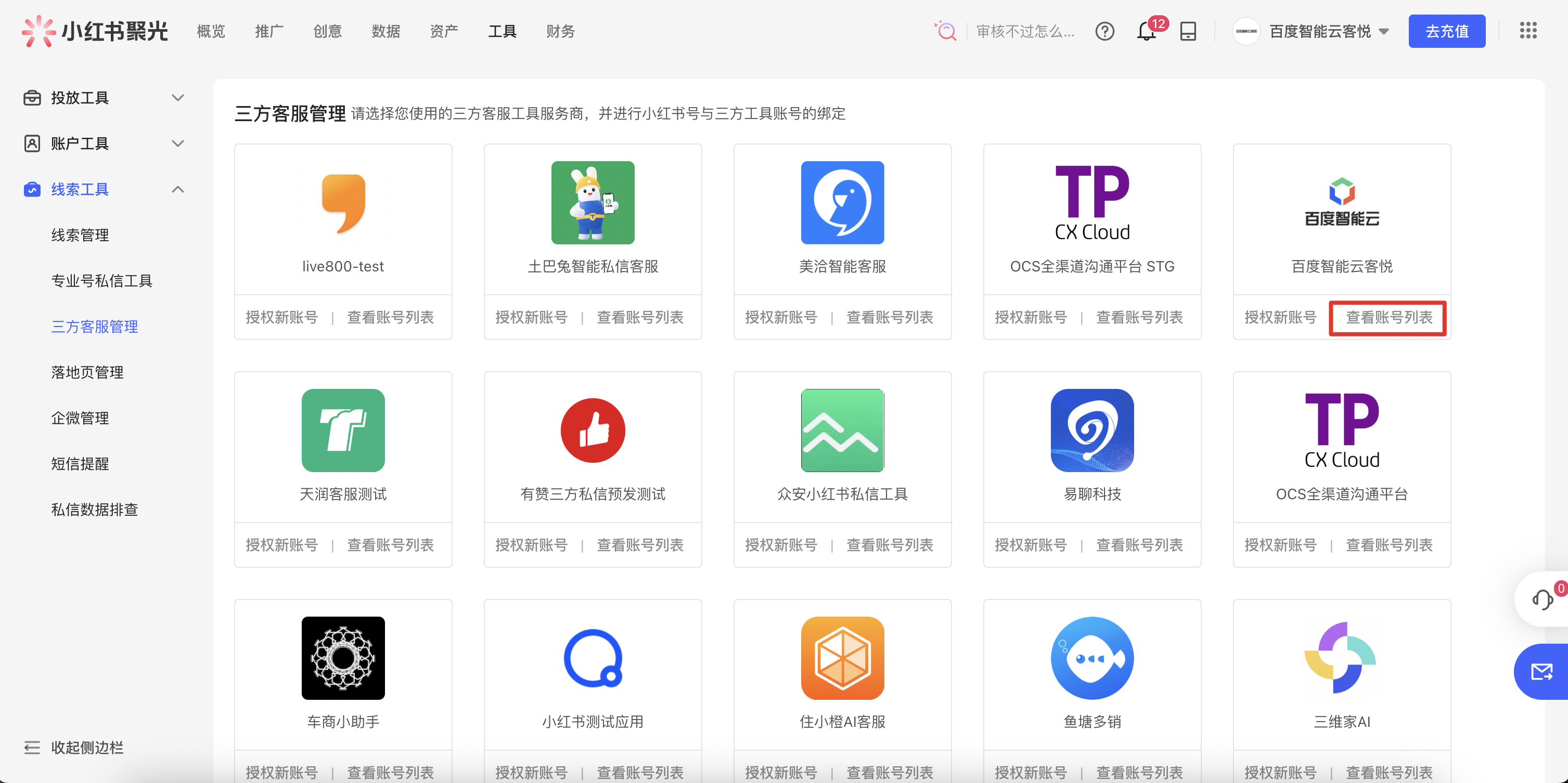Click the floating customer support headset icon
1568x783 pixels.
1543,599
